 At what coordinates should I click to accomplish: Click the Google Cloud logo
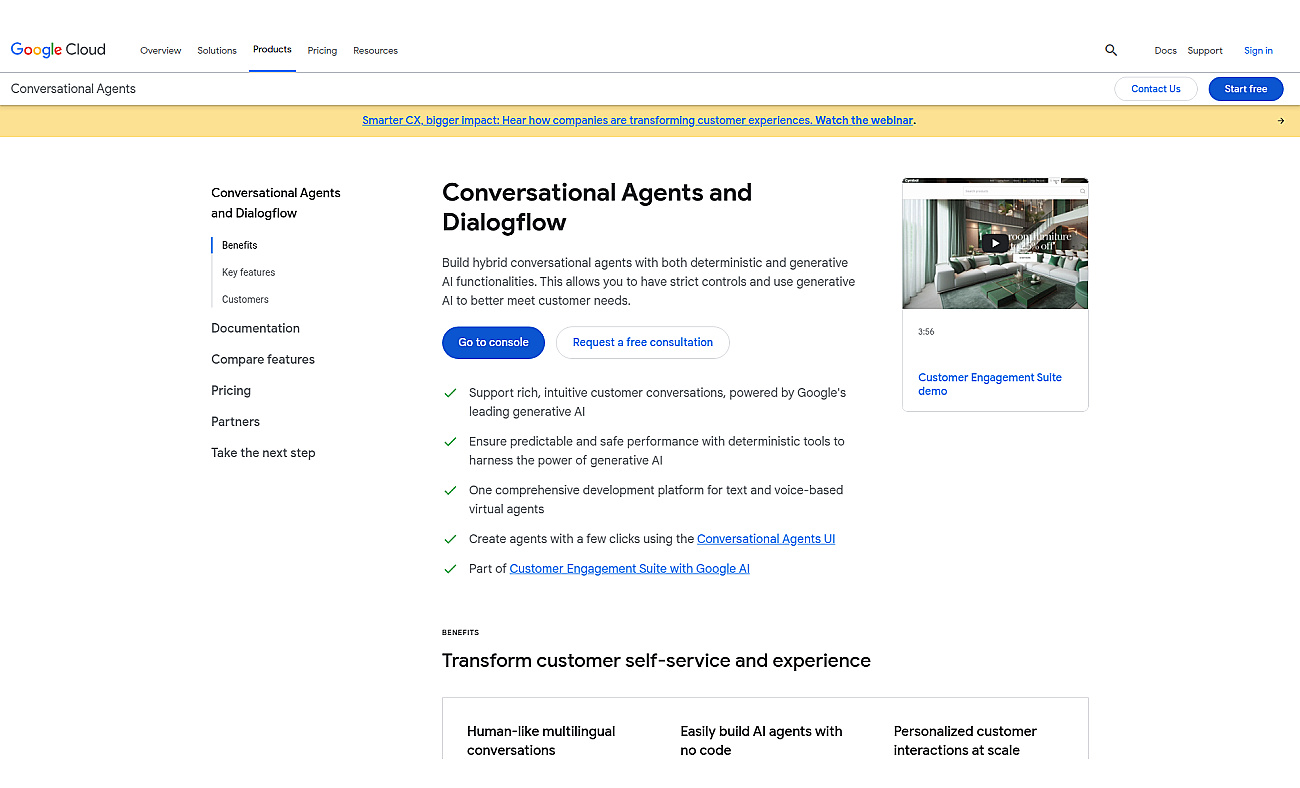coord(58,50)
